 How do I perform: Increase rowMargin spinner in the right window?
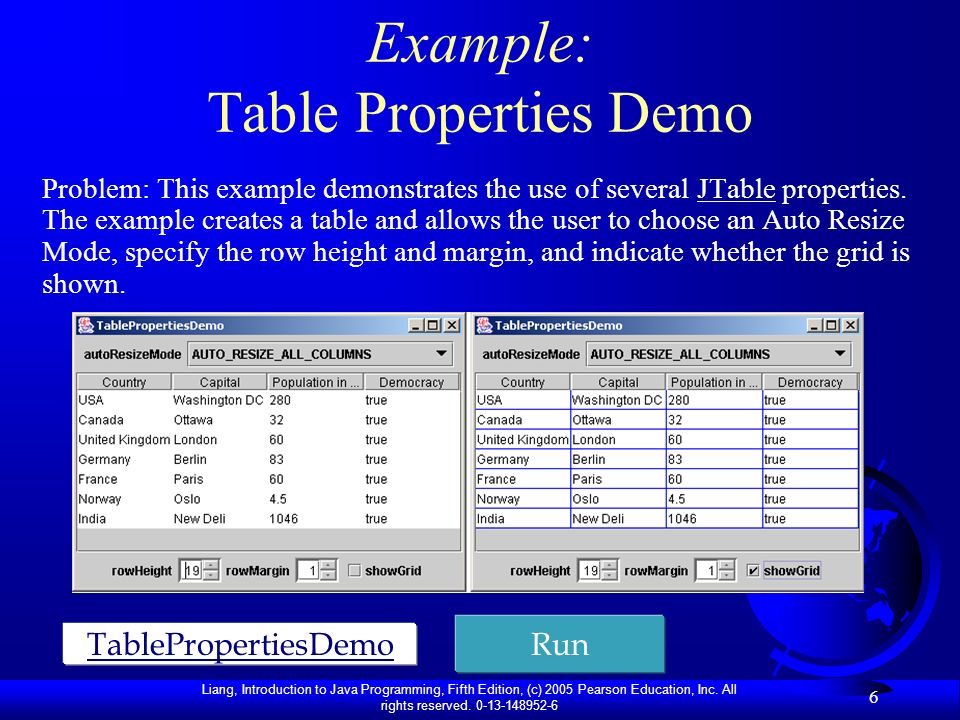click(727, 565)
